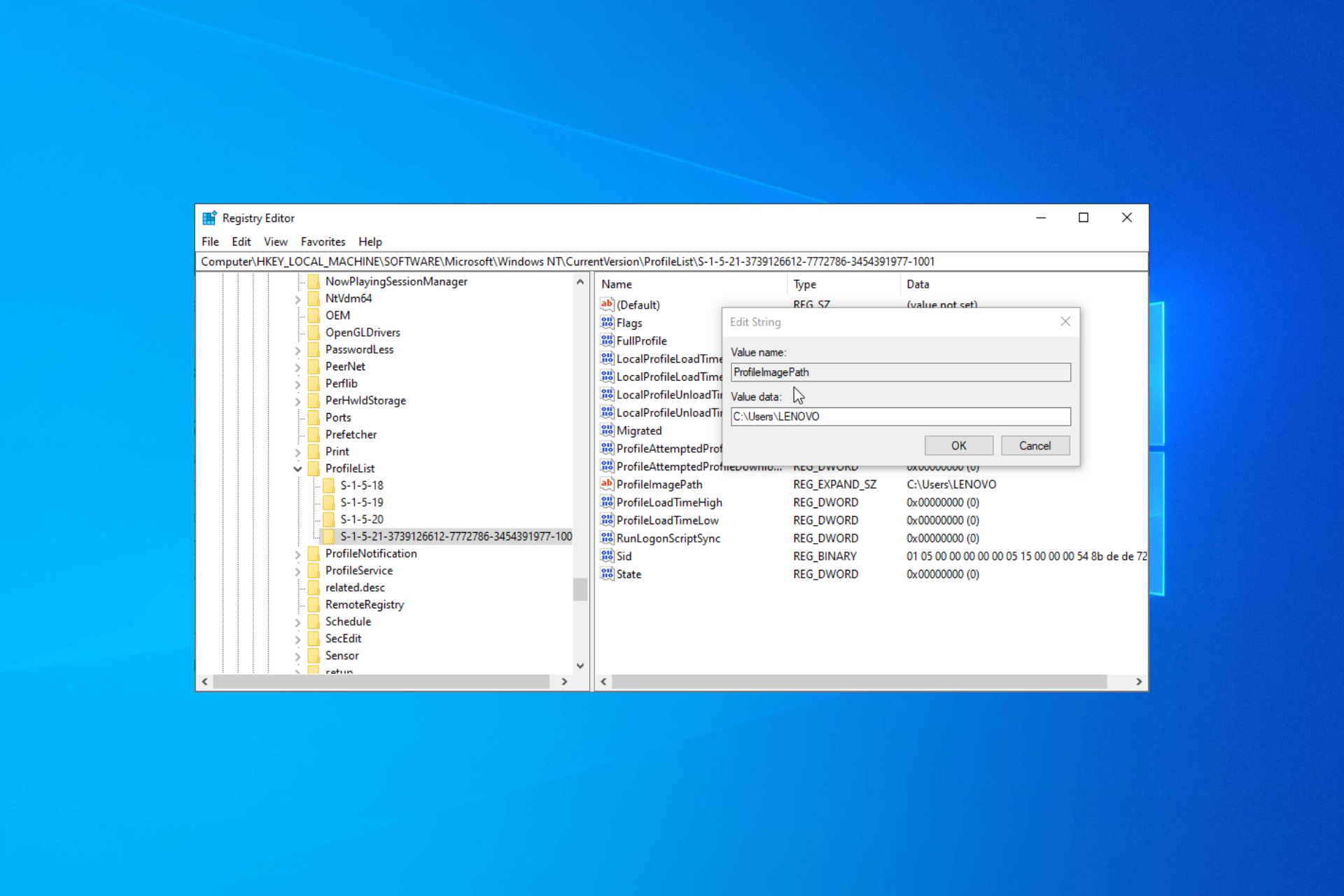
Task: Expand the PerHwIdStorage key
Action: [297, 401]
